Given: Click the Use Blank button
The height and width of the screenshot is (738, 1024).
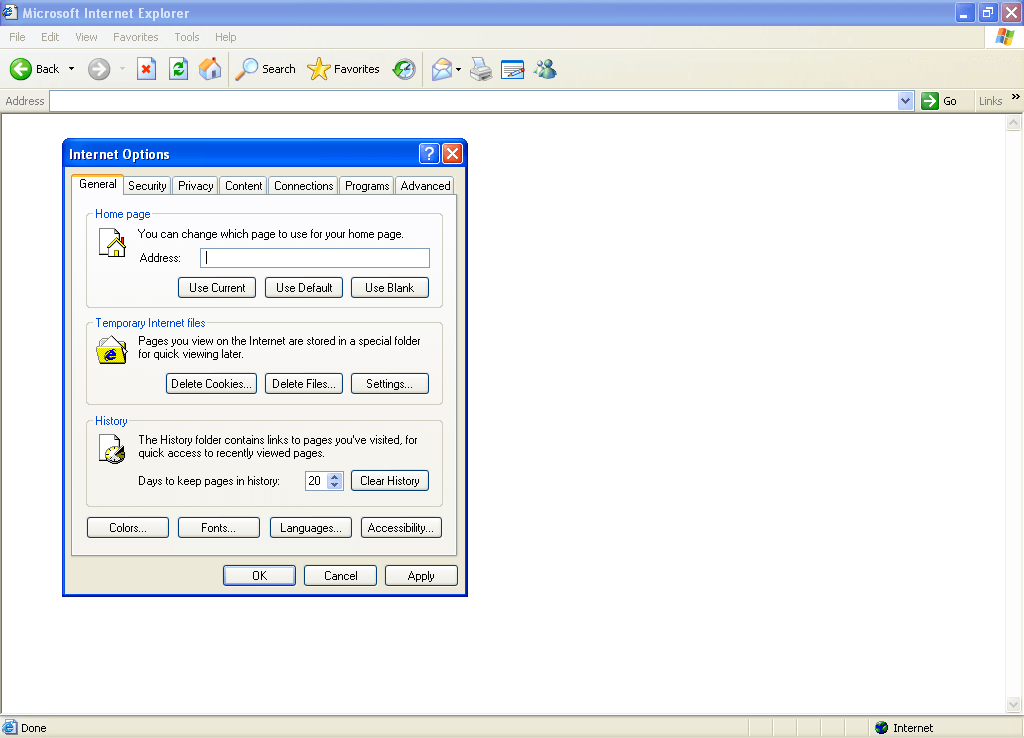Looking at the screenshot, I should pyautogui.click(x=390, y=287).
